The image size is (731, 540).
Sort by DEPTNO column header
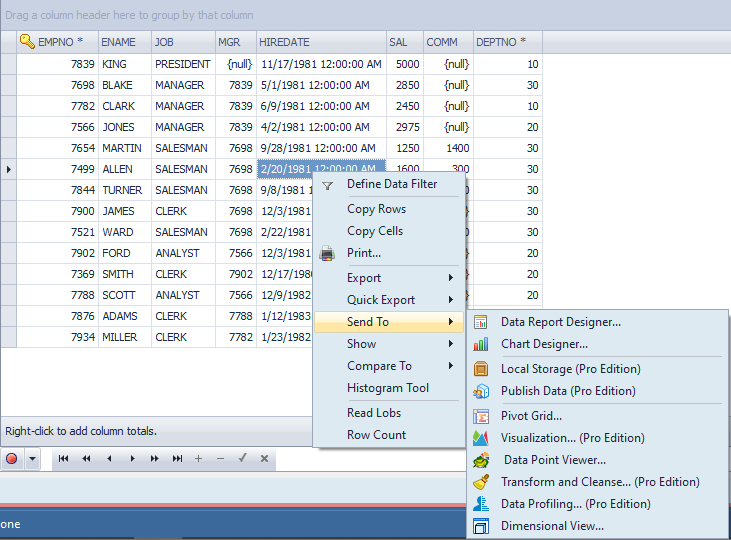(508, 42)
